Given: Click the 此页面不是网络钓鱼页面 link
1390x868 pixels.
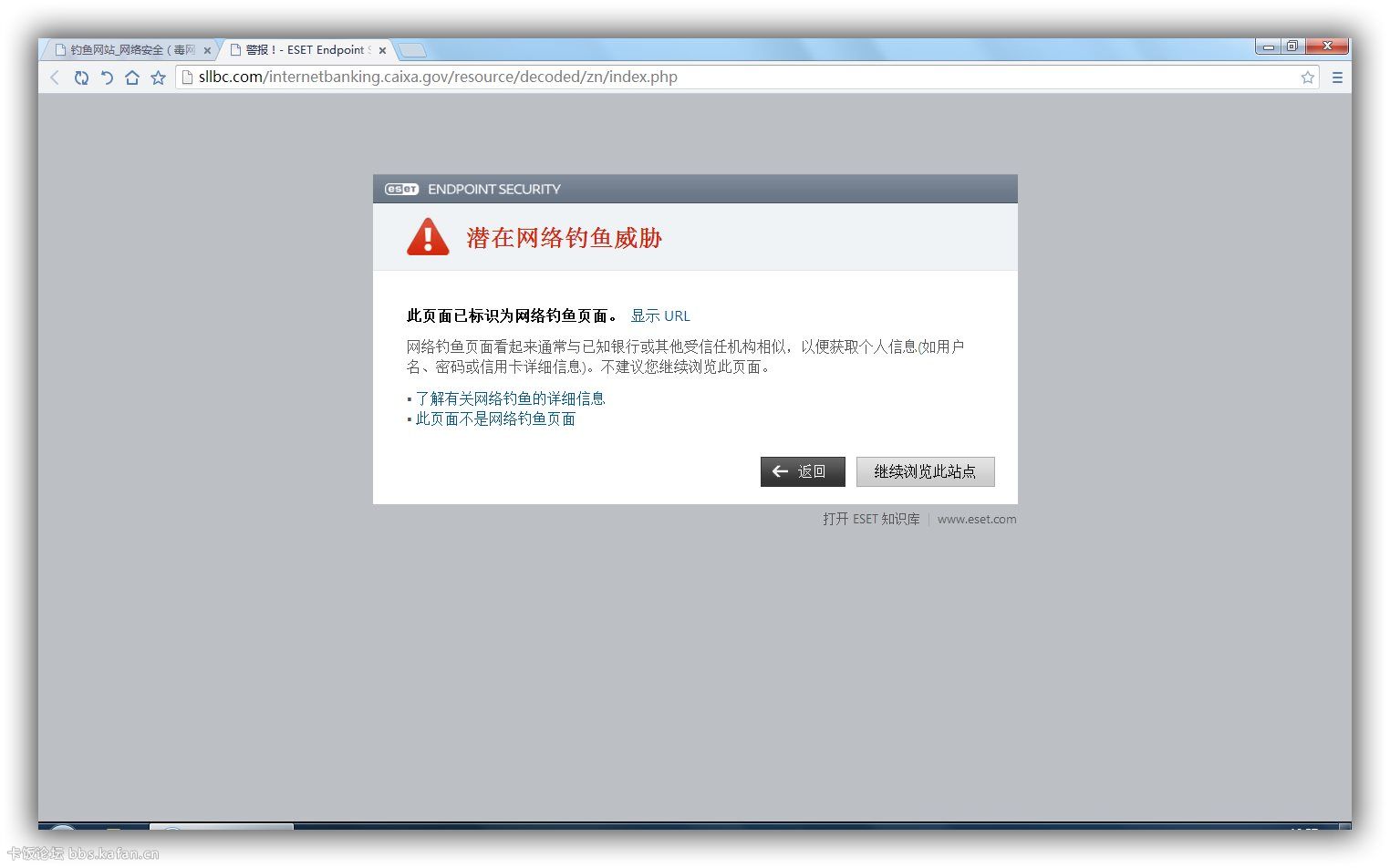Looking at the screenshot, I should [x=495, y=419].
